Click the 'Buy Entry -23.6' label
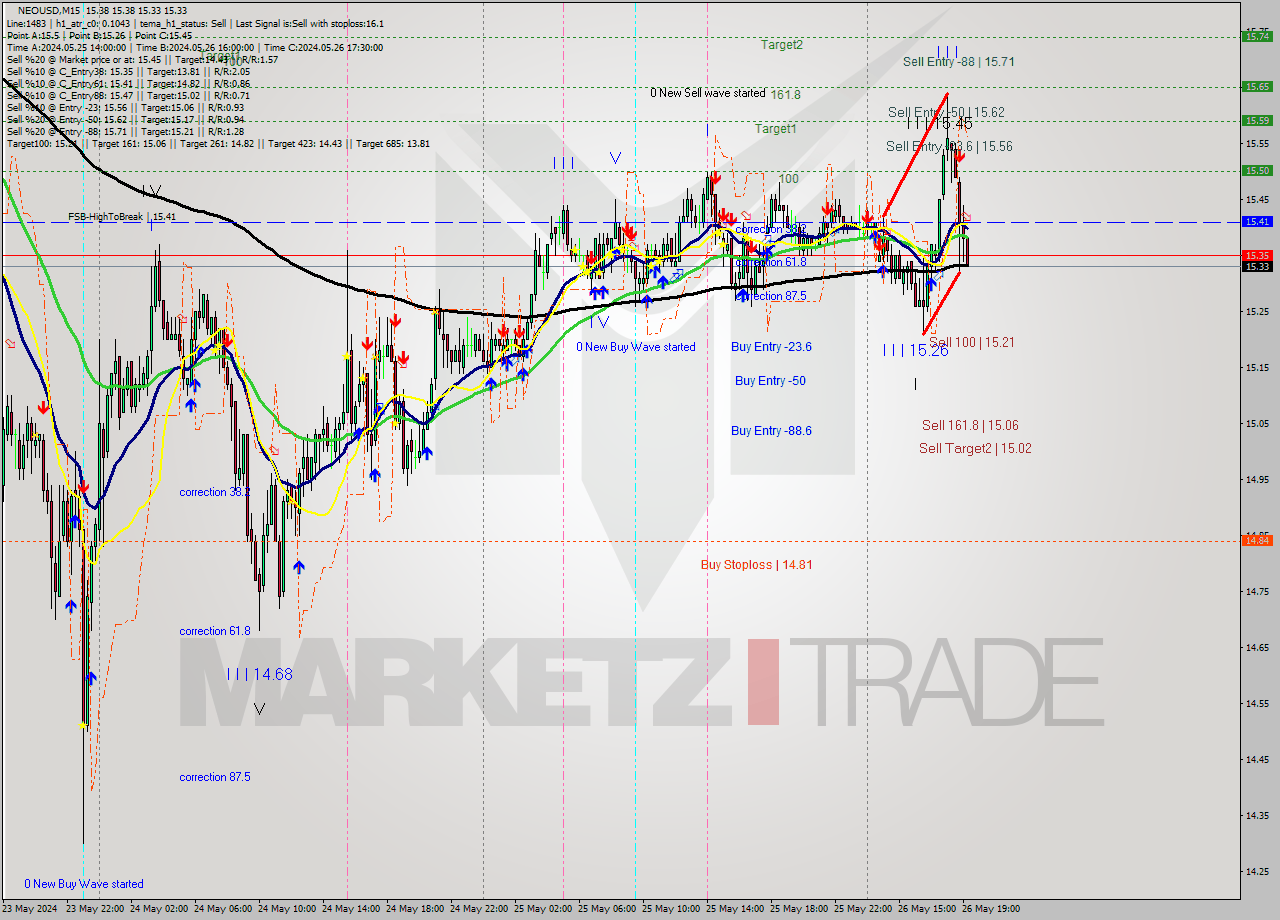 (x=771, y=347)
